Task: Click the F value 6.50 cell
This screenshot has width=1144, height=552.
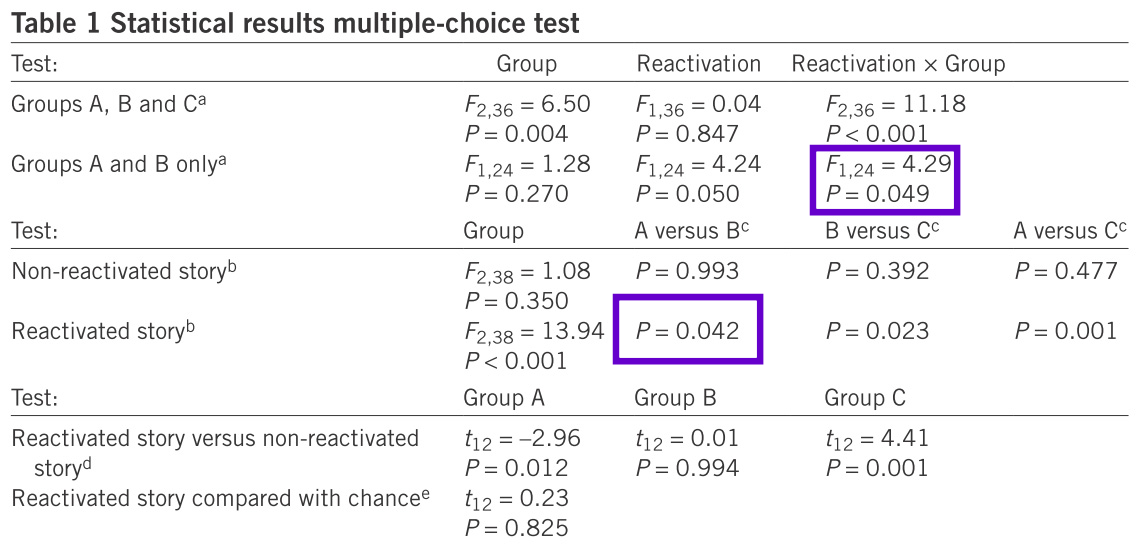Action: [526, 104]
